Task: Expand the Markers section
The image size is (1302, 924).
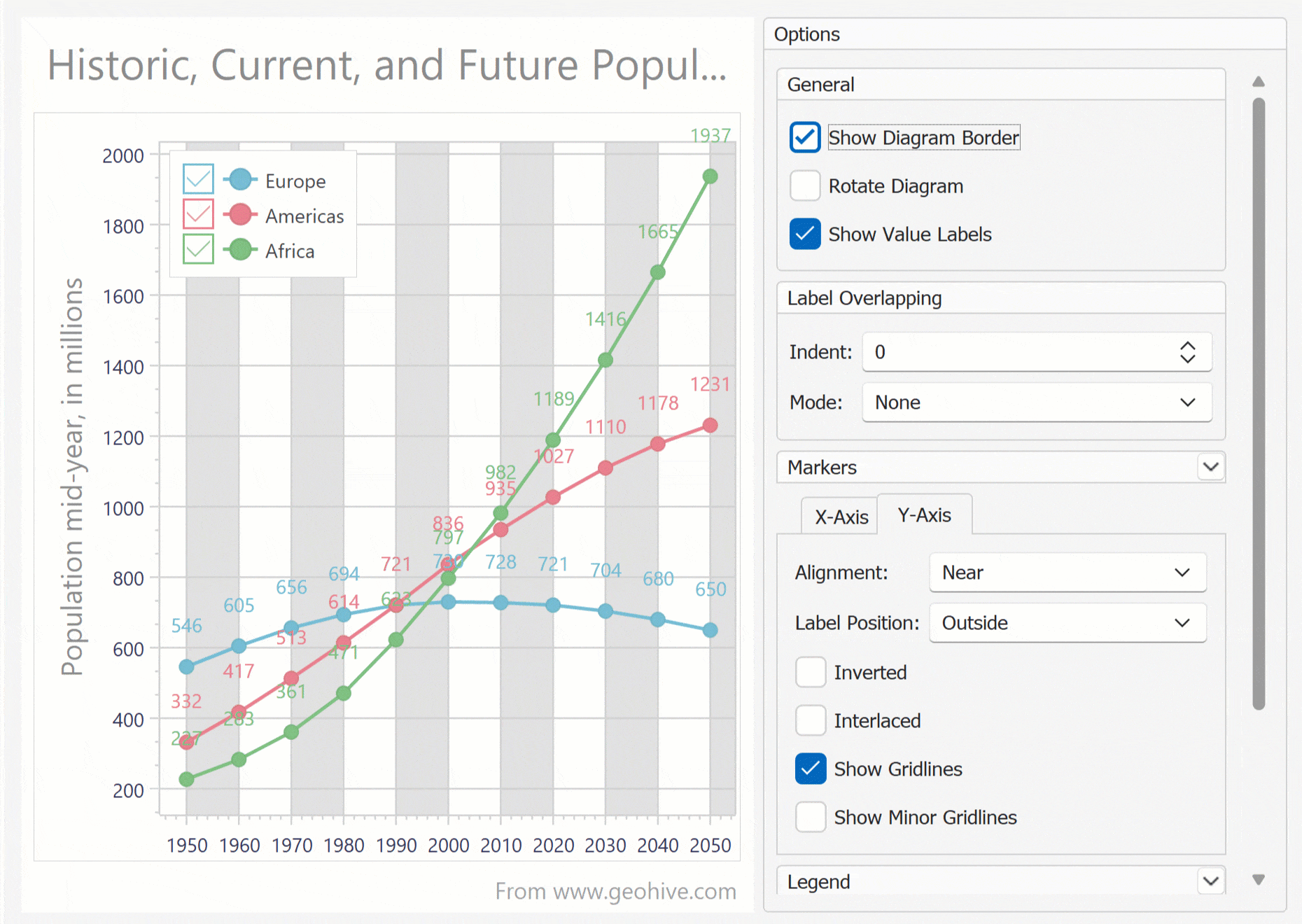Action: [x=1211, y=467]
